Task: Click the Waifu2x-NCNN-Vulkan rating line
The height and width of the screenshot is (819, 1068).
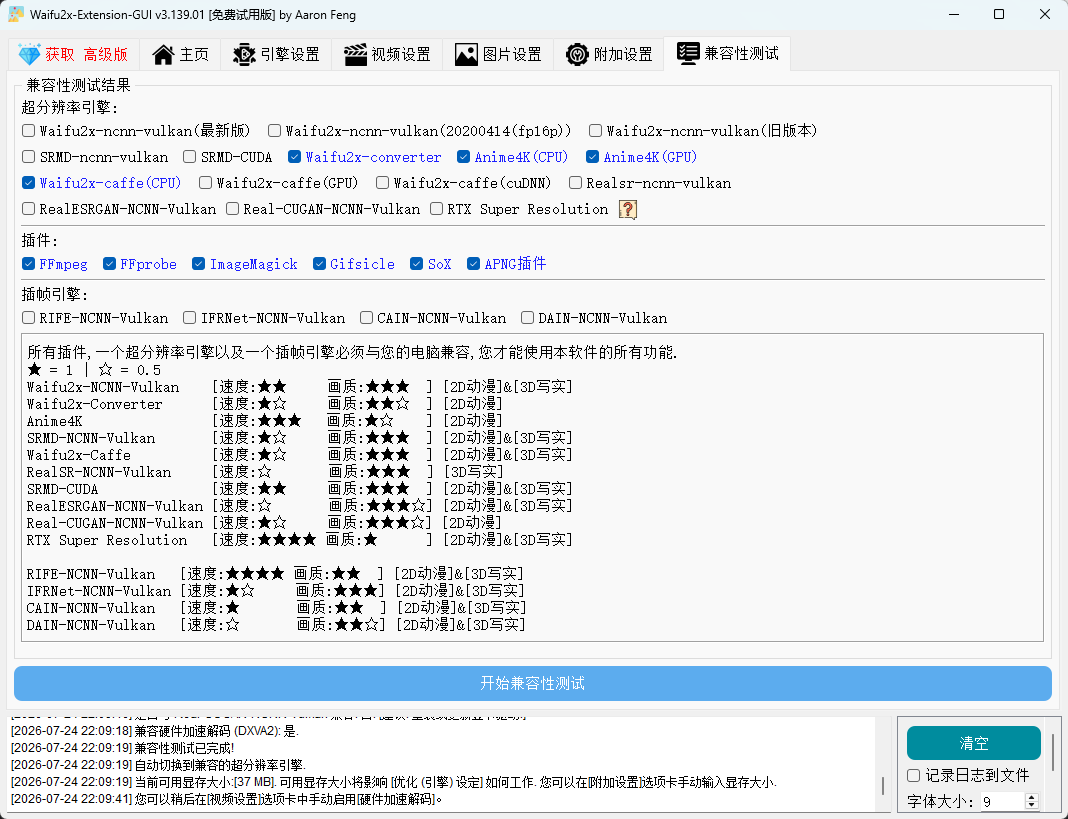Action: click(300, 387)
